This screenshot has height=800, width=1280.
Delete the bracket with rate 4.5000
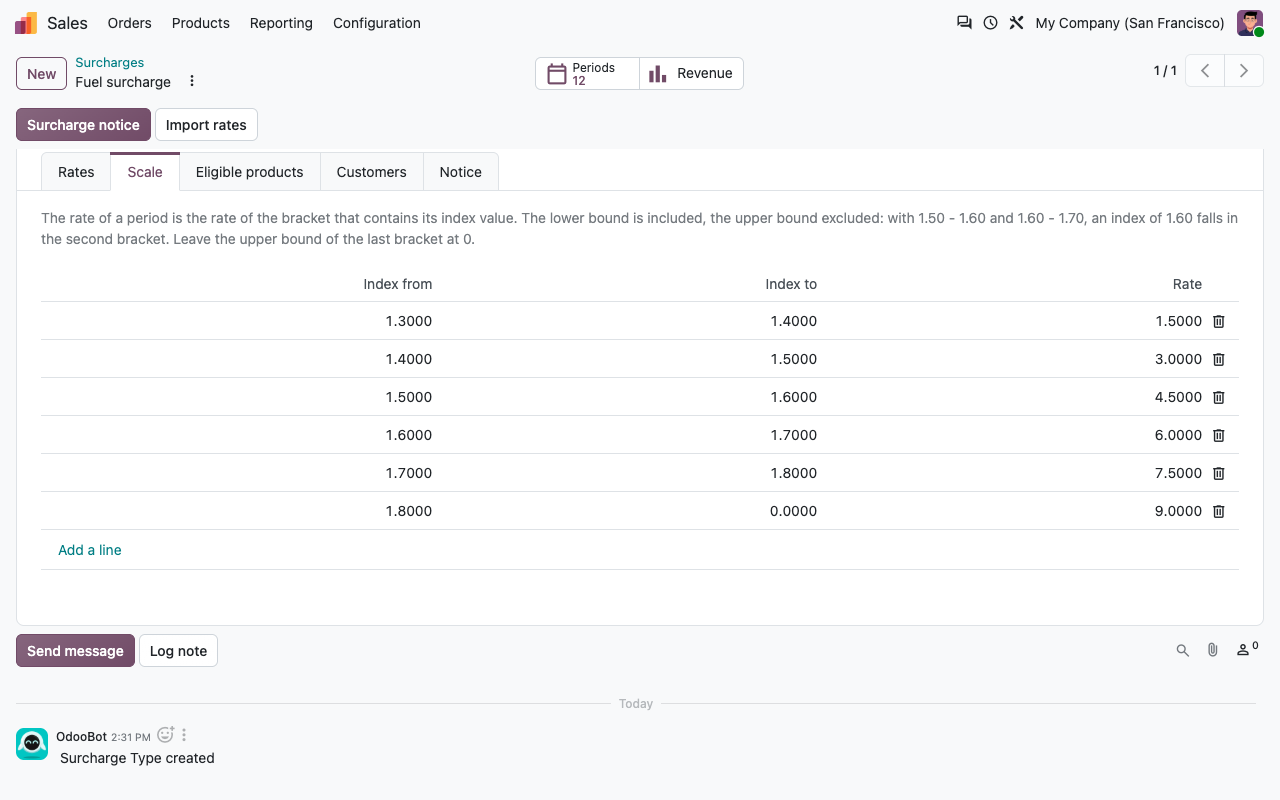[x=1219, y=397]
